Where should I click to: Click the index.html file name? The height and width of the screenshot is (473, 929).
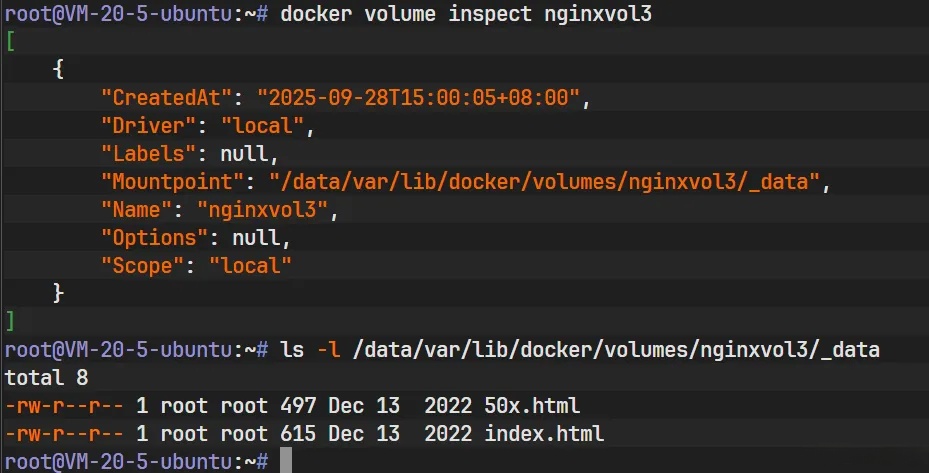[544, 433]
